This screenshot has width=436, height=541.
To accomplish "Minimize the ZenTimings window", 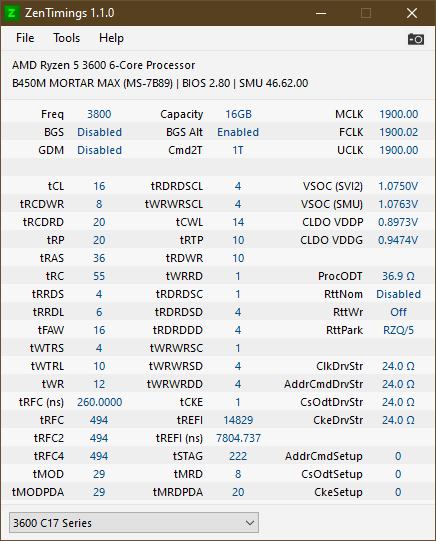I will pyautogui.click(x=321, y=13).
